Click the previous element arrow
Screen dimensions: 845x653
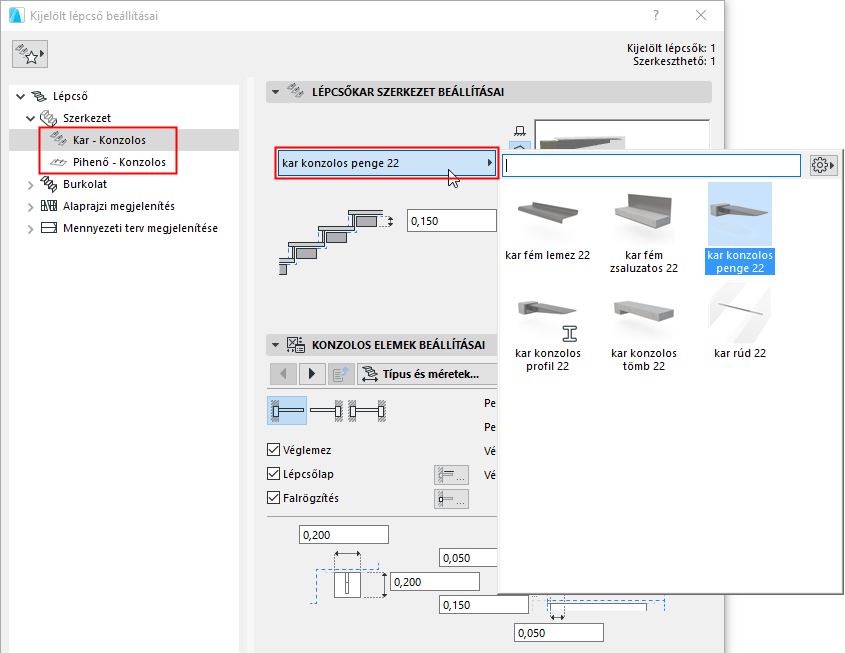(x=283, y=373)
